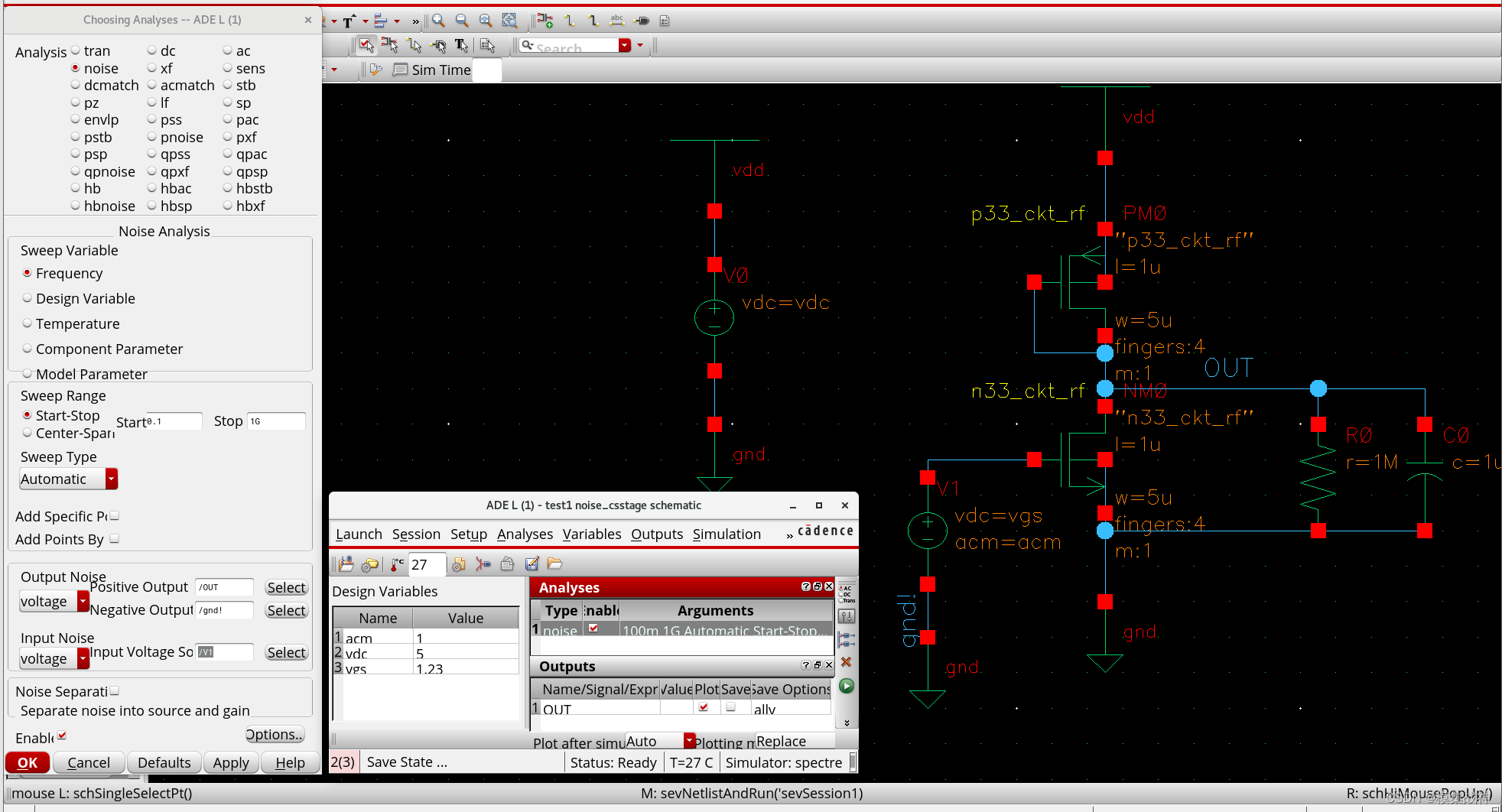
Task: Open the Simulation menu
Action: pyautogui.click(x=727, y=534)
